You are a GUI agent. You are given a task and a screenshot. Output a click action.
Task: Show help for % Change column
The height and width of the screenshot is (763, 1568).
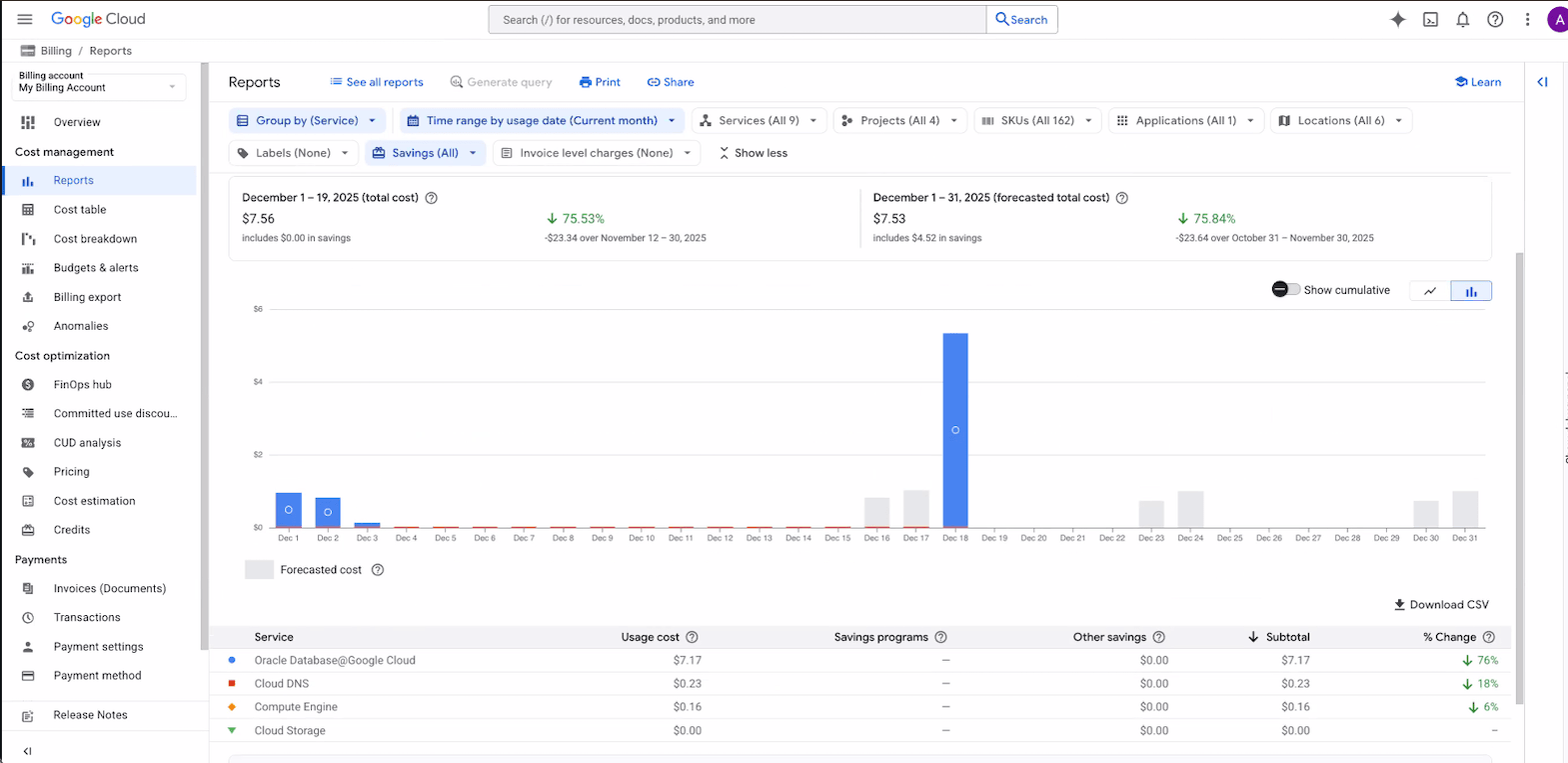(x=1489, y=637)
